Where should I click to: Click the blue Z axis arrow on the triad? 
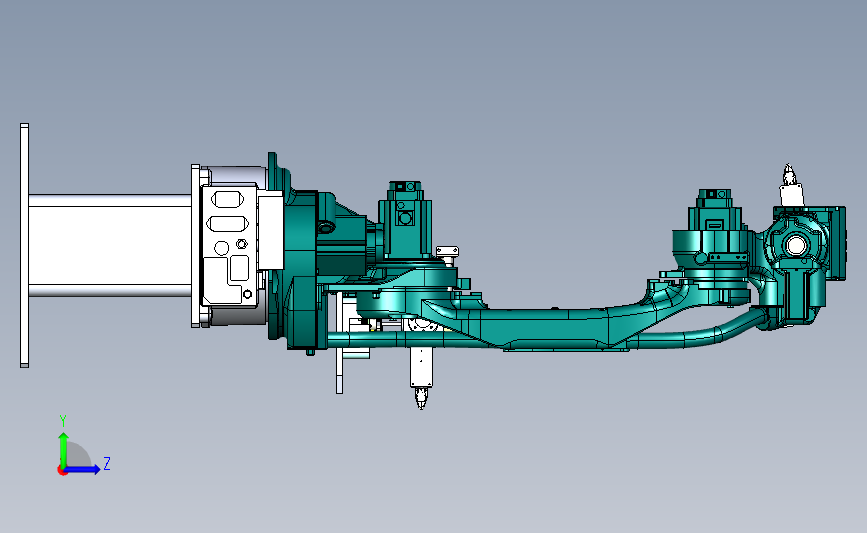[83, 469]
